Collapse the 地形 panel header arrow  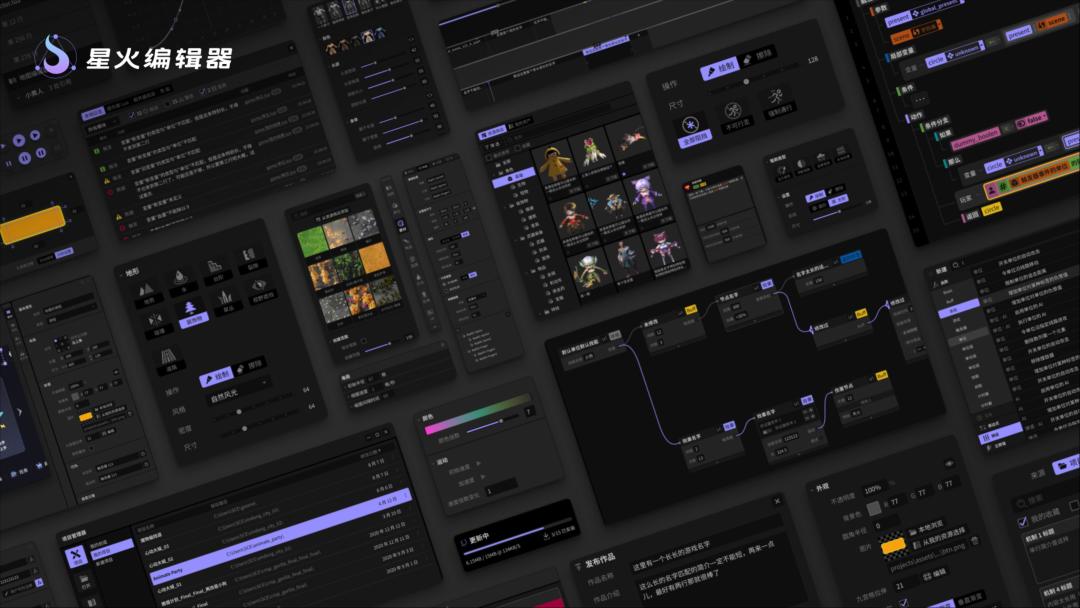[x=121, y=274]
